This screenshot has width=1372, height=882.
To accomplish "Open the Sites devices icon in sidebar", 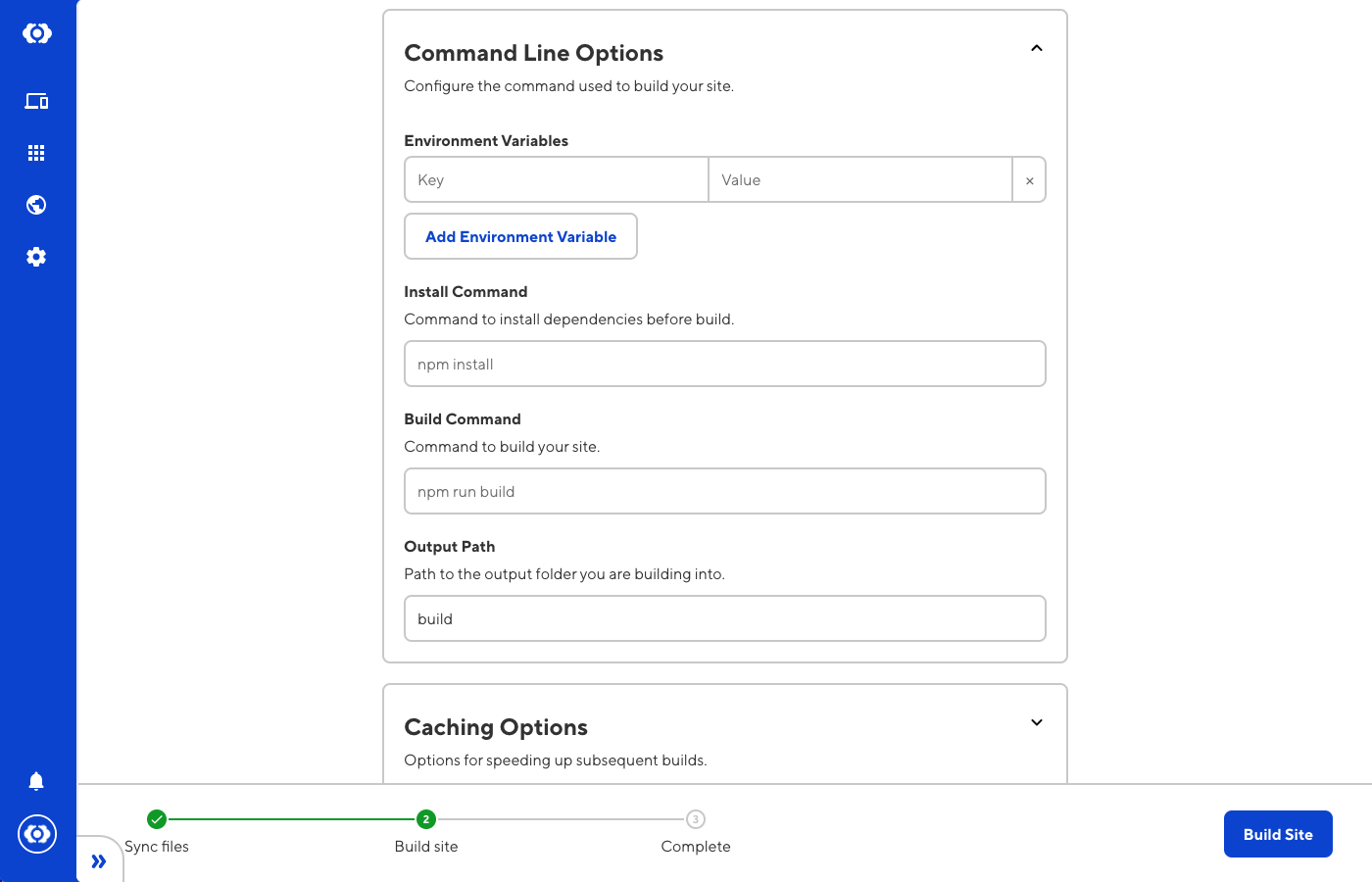I will (36, 101).
